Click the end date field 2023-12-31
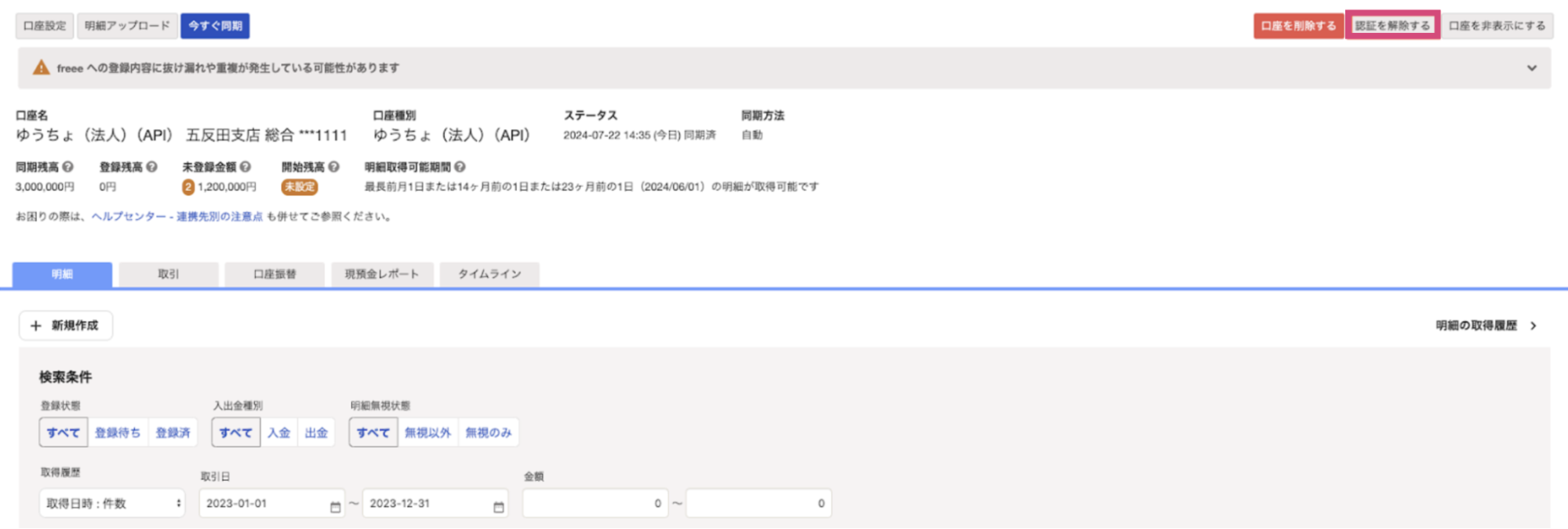The height and width of the screenshot is (529, 1568). [435, 503]
